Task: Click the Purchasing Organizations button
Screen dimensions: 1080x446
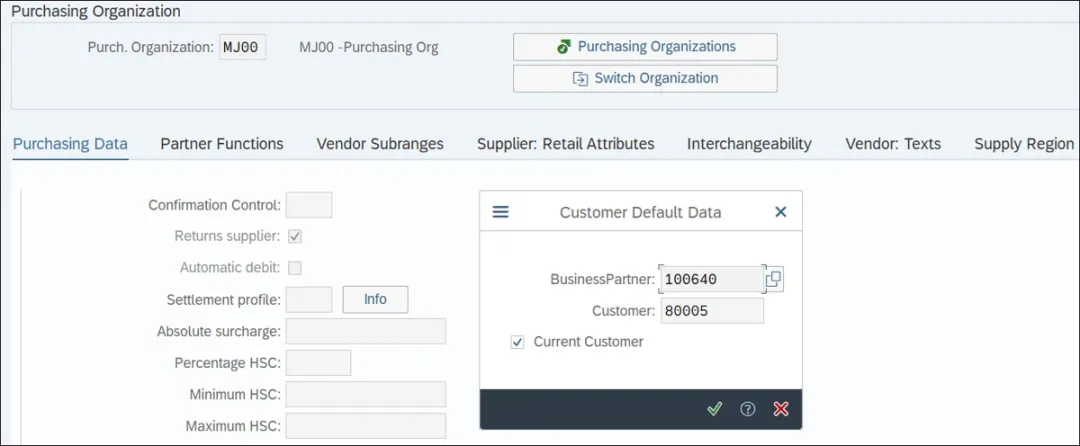Action: [645, 47]
